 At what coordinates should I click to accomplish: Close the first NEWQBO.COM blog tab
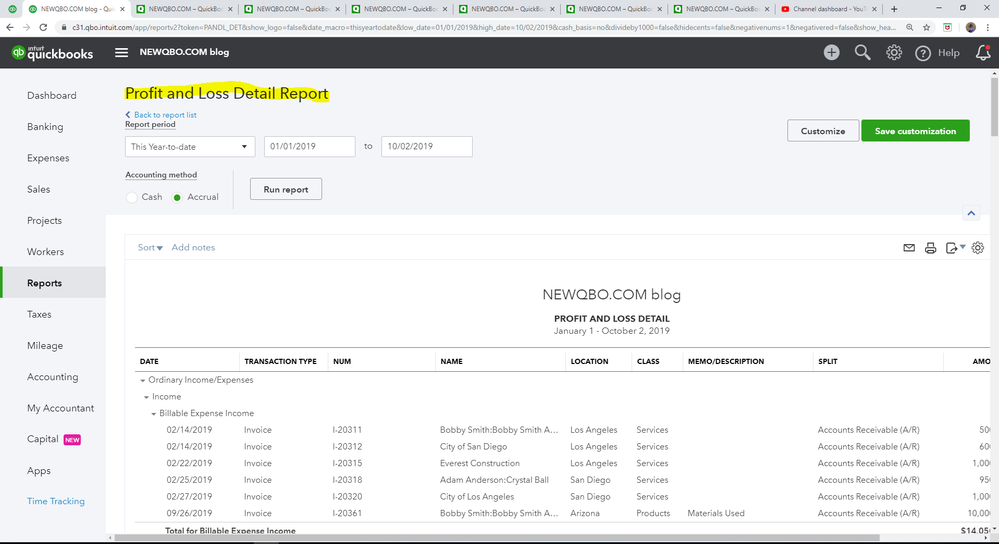click(x=122, y=9)
